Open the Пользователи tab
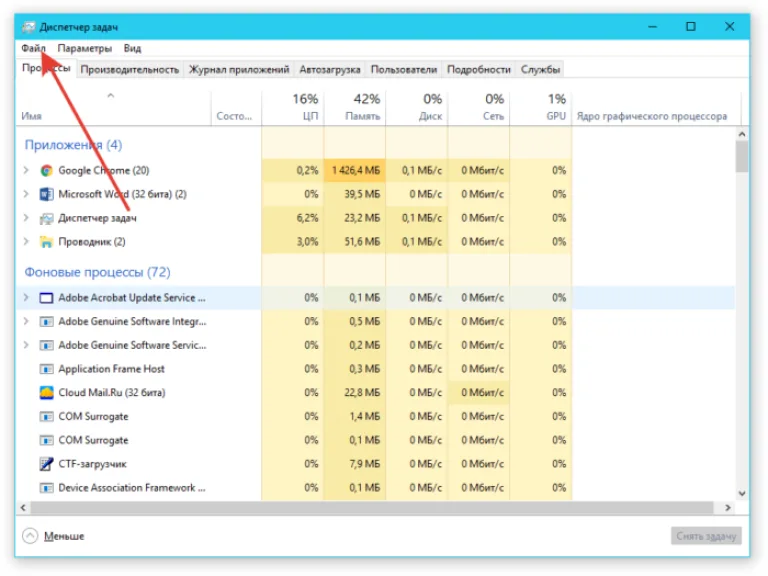Screen dimensions: 768x576 pos(404,70)
